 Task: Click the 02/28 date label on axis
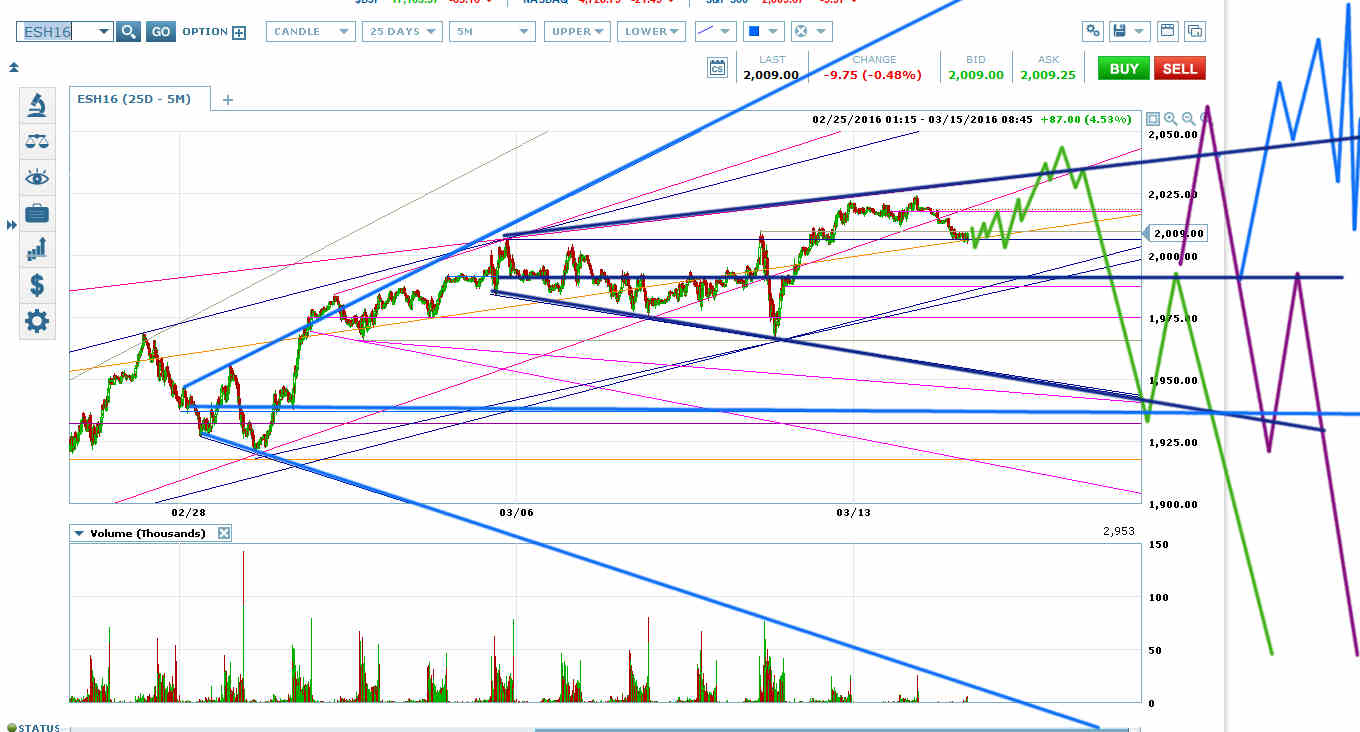pos(188,512)
